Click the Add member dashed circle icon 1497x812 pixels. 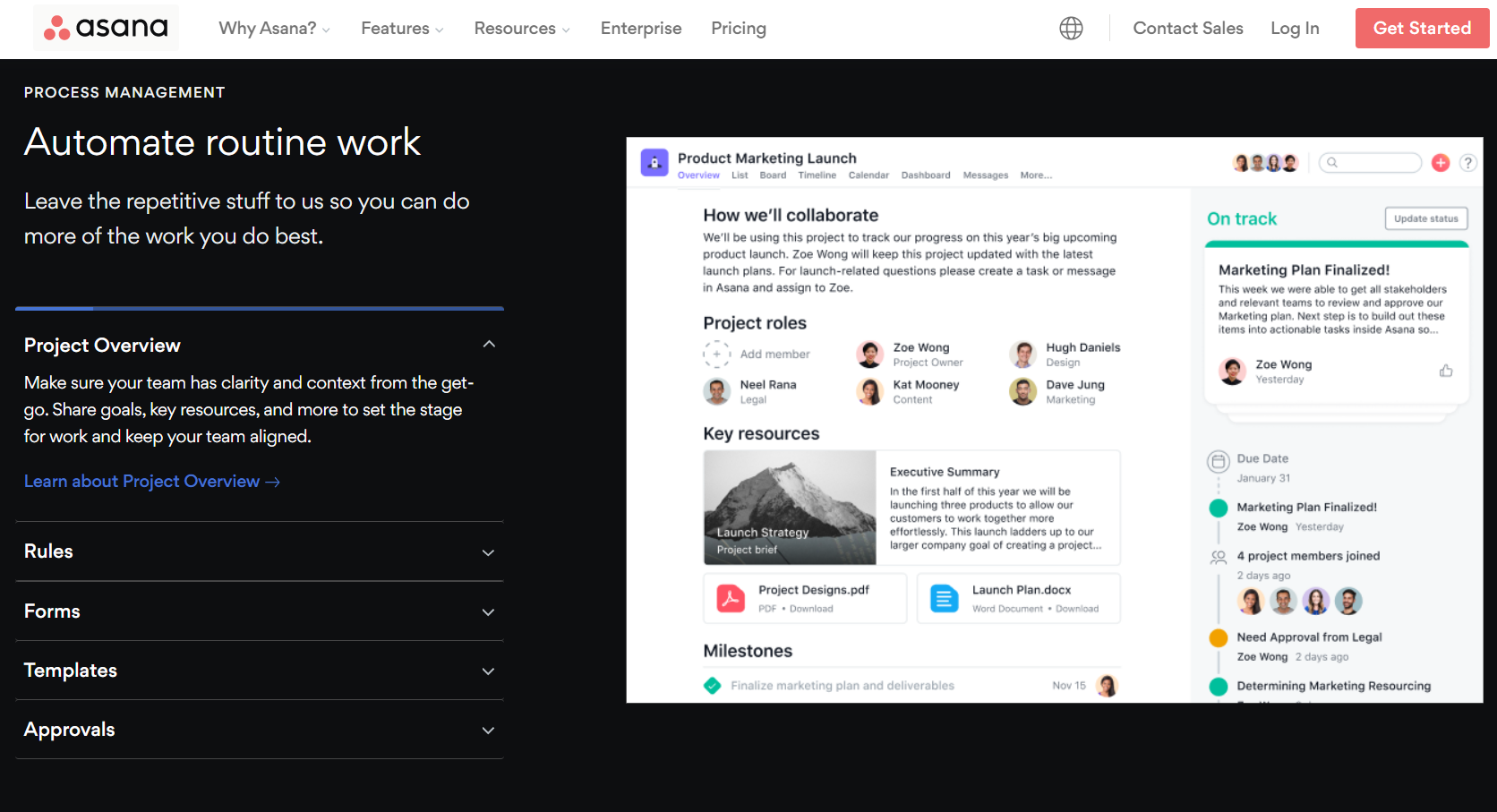pos(717,355)
